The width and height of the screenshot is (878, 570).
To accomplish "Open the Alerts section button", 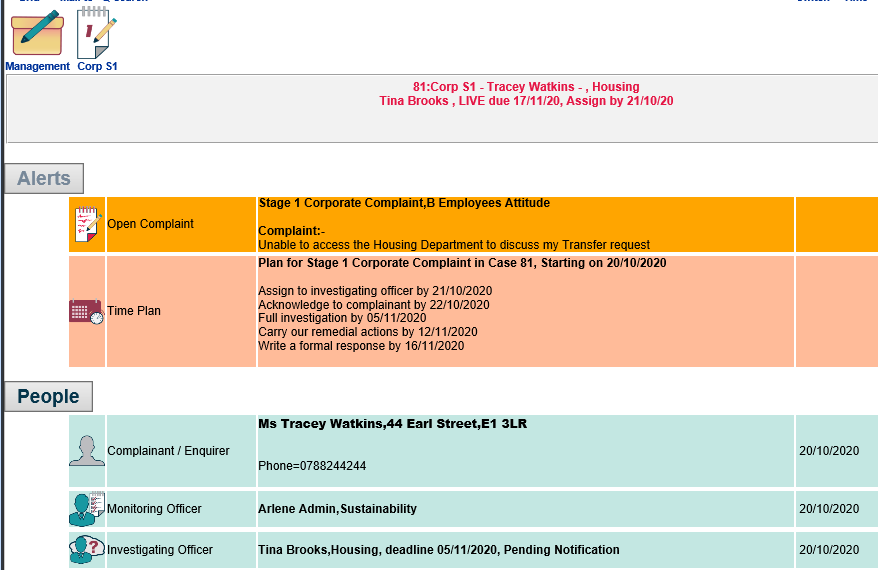I will click(x=44, y=178).
